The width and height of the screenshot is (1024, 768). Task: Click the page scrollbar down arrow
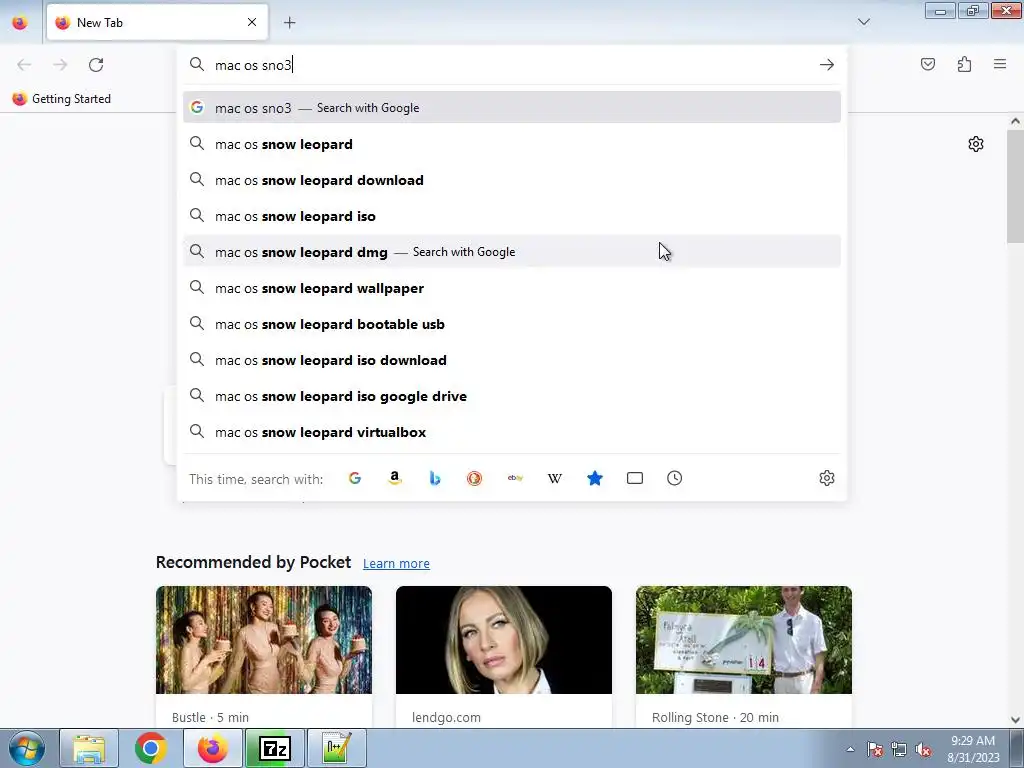1015,720
